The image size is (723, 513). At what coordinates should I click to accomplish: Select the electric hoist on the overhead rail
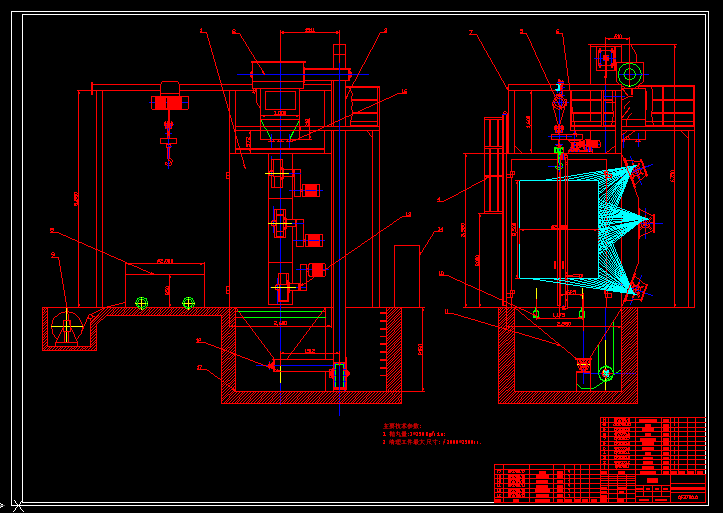click(x=170, y=100)
